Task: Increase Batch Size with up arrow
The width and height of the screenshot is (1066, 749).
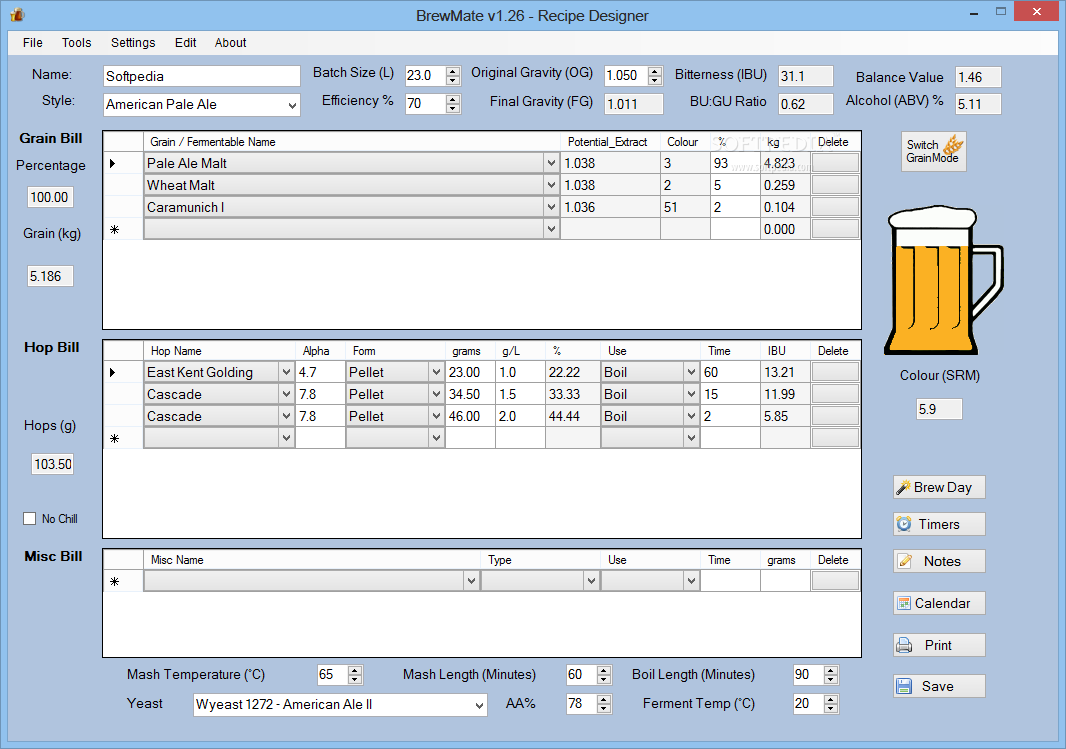Action: [453, 71]
